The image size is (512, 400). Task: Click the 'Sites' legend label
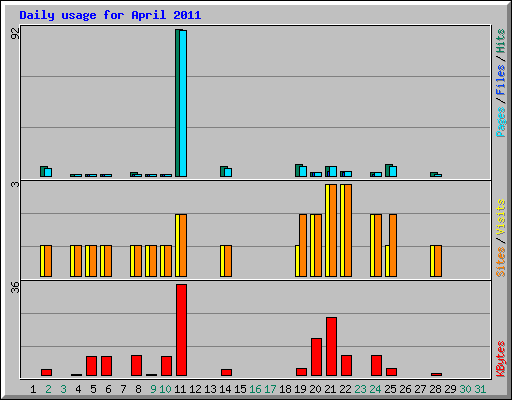tap(500, 262)
